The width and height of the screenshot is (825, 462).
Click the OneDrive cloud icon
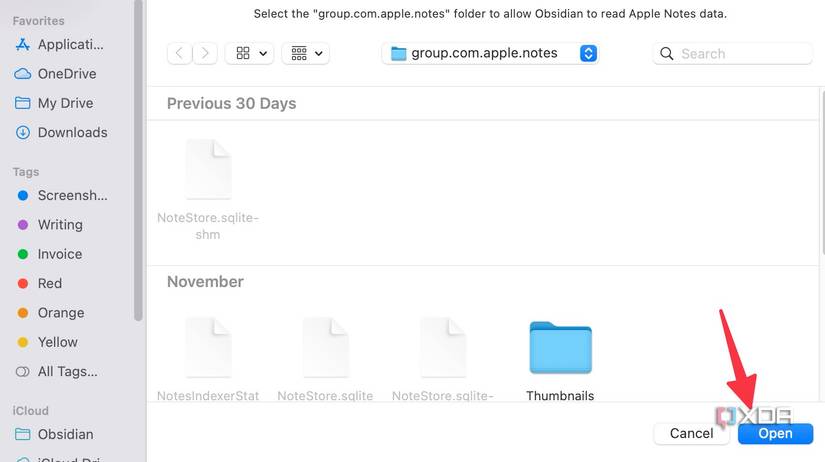[23, 74]
